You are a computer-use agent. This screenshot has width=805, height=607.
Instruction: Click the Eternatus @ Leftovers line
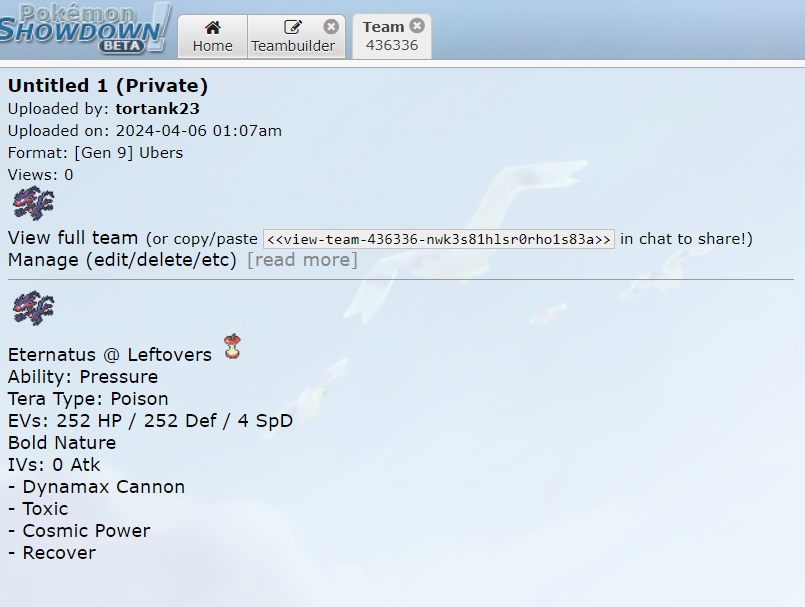pyautogui.click(x=110, y=355)
